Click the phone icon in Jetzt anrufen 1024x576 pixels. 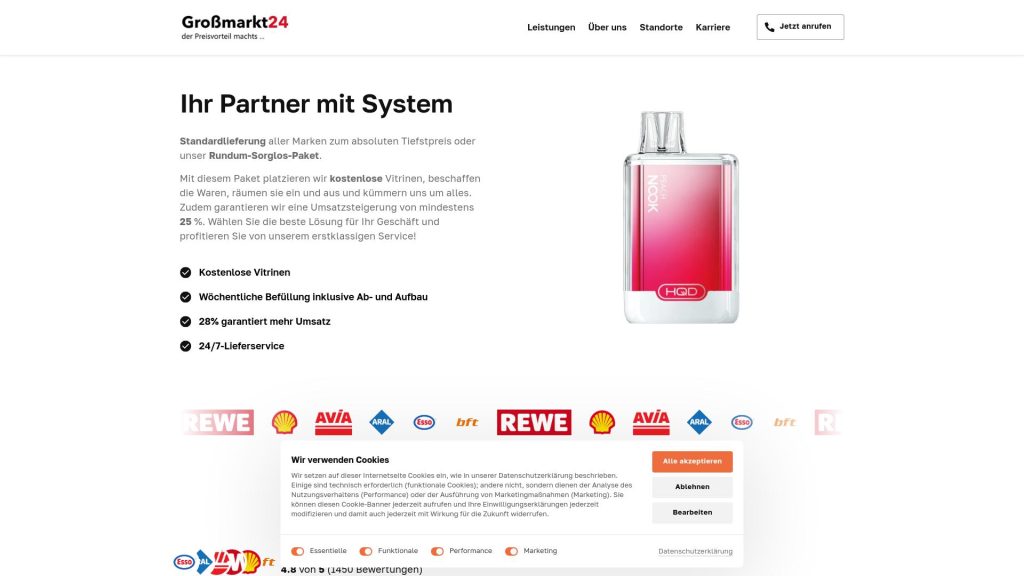[x=769, y=27]
